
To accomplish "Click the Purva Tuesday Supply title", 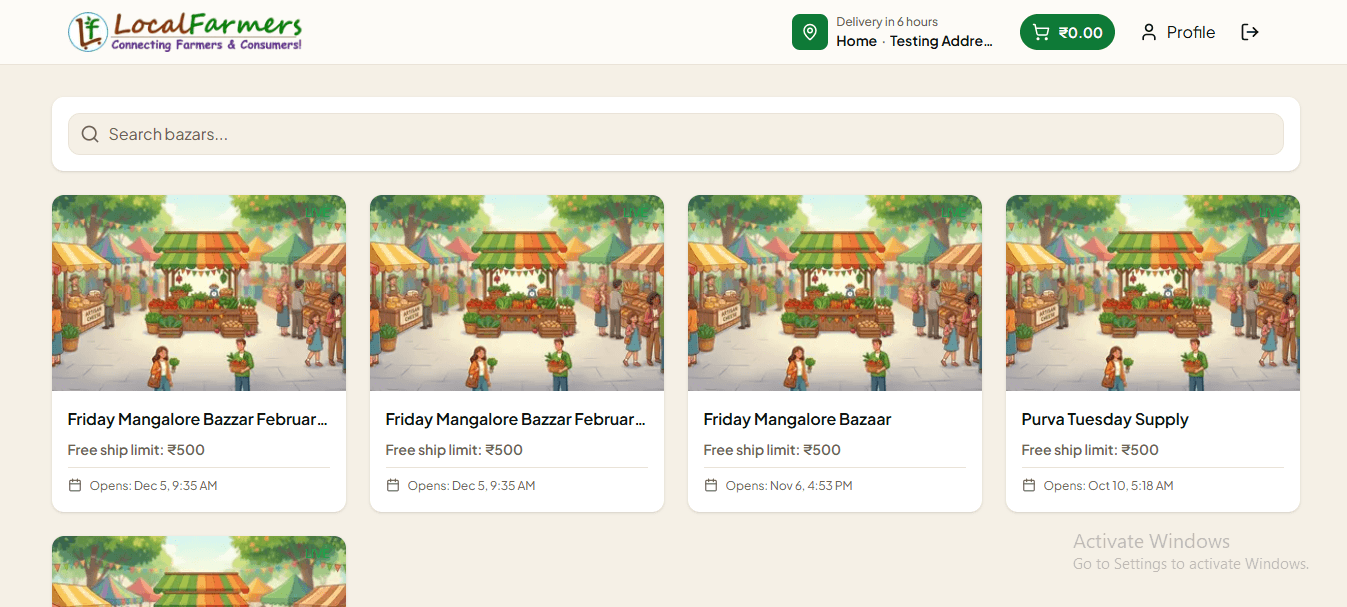I will pyautogui.click(x=1105, y=420).
